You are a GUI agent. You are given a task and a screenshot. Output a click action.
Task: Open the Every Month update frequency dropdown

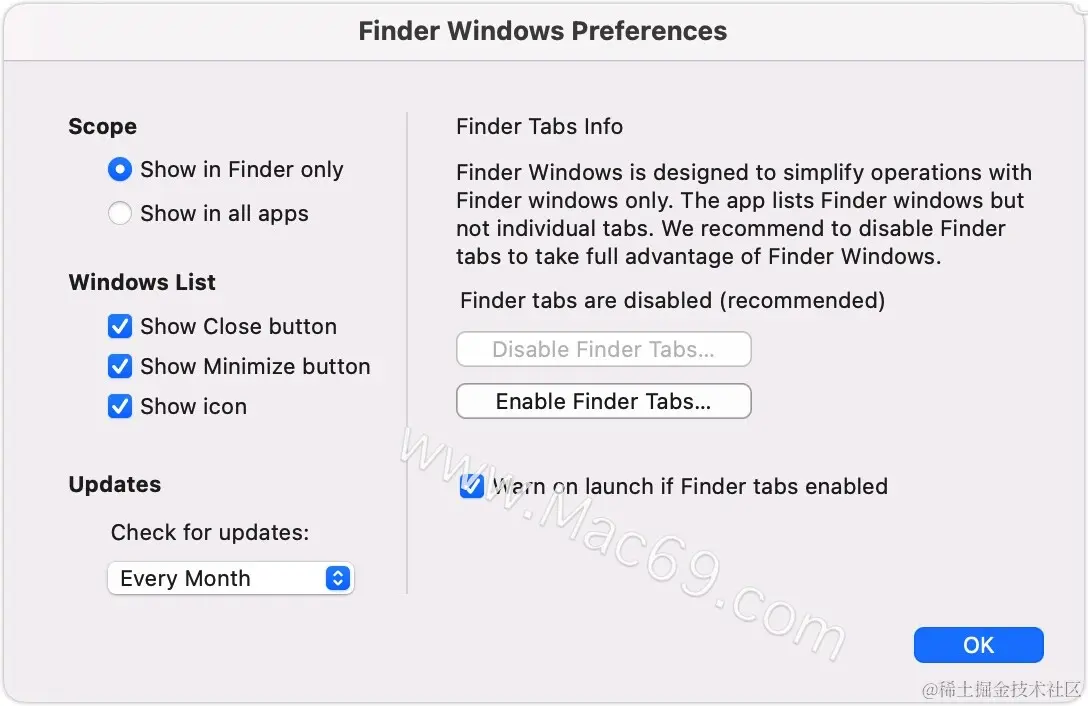click(x=230, y=578)
